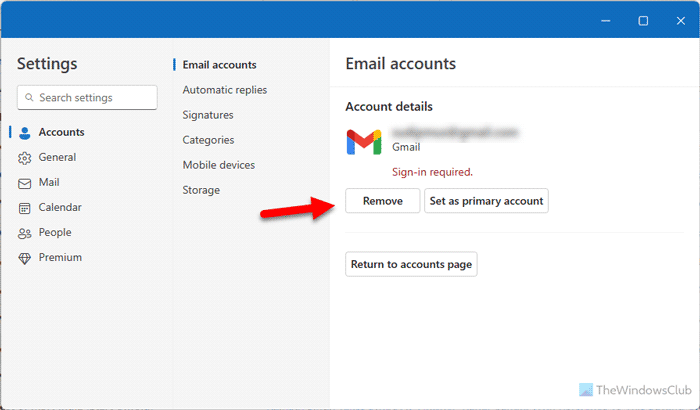Select the Categories option
Image resolution: width=700 pixels, height=410 pixels.
coord(208,140)
